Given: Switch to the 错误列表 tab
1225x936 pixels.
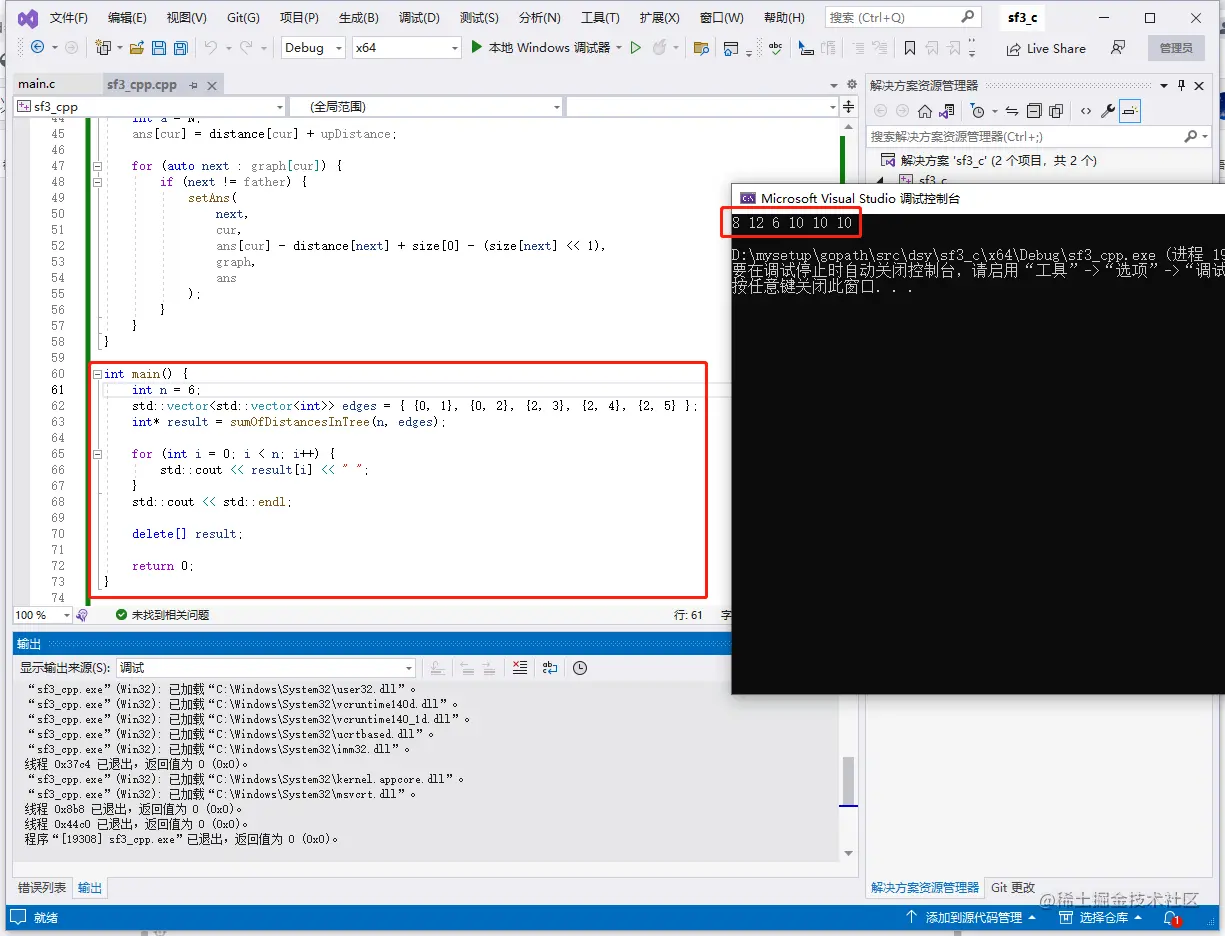Looking at the screenshot, I should tap(42, 888).
